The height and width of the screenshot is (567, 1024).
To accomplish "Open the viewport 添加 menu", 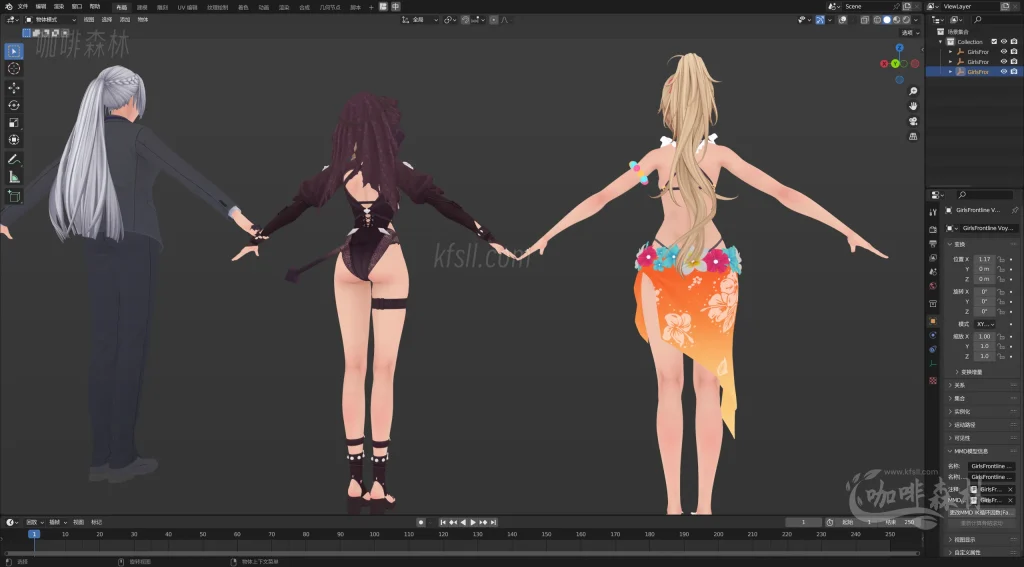I will [125, 20].
